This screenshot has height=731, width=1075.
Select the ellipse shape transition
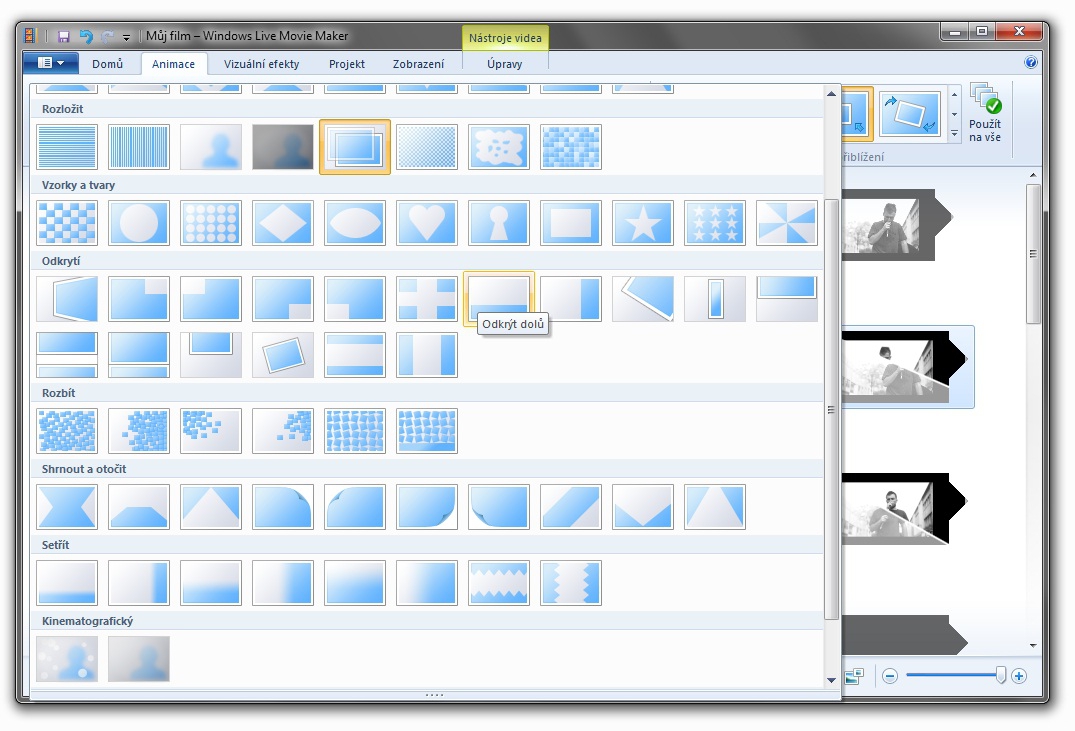click(x=354, y=223)
